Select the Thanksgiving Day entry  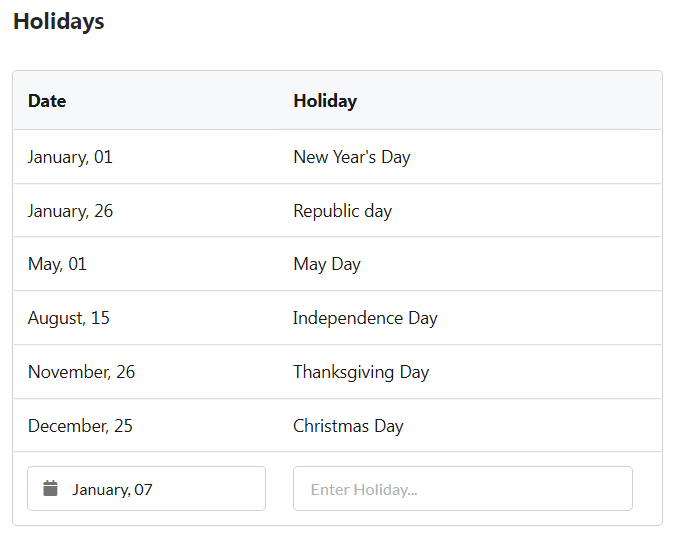pyautogui.click(x=361, y=372)
